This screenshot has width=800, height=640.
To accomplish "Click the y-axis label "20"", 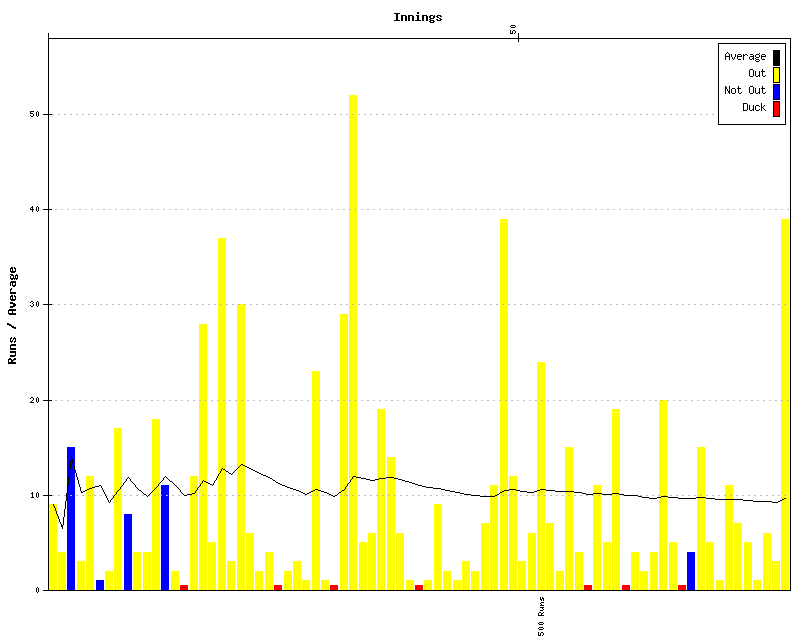I will click(35, 400).
